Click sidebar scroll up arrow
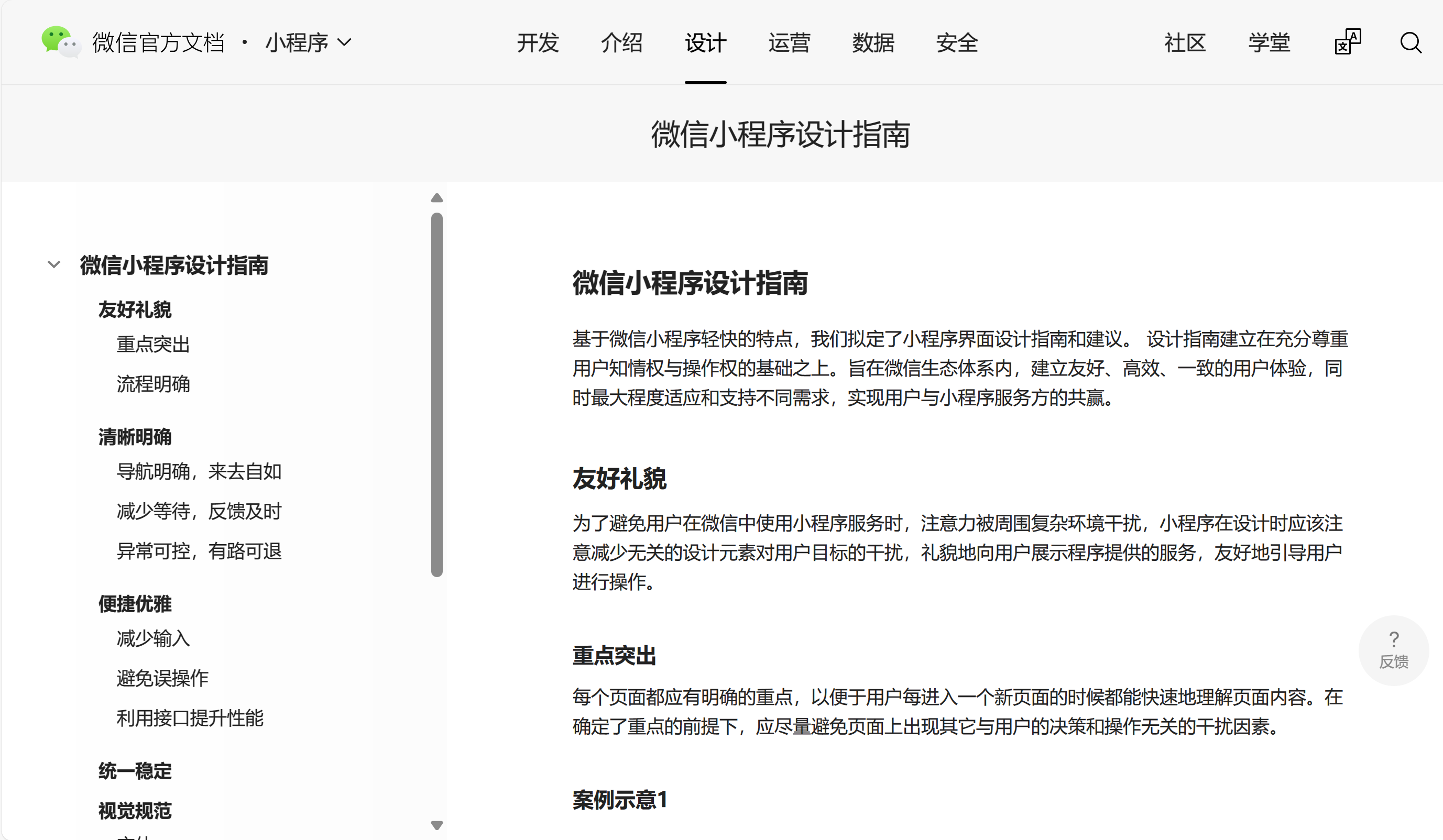The image size is (1443, 840). point(437,198)
